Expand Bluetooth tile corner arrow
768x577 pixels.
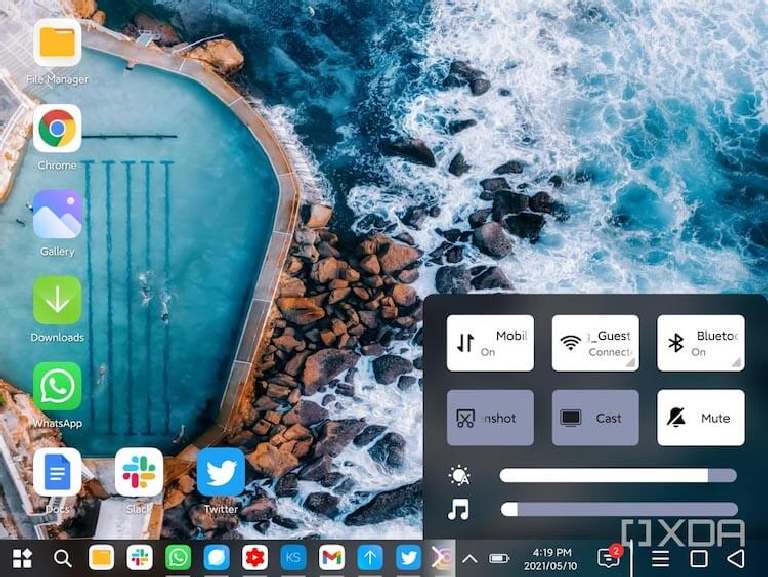(x=736, y=362)
